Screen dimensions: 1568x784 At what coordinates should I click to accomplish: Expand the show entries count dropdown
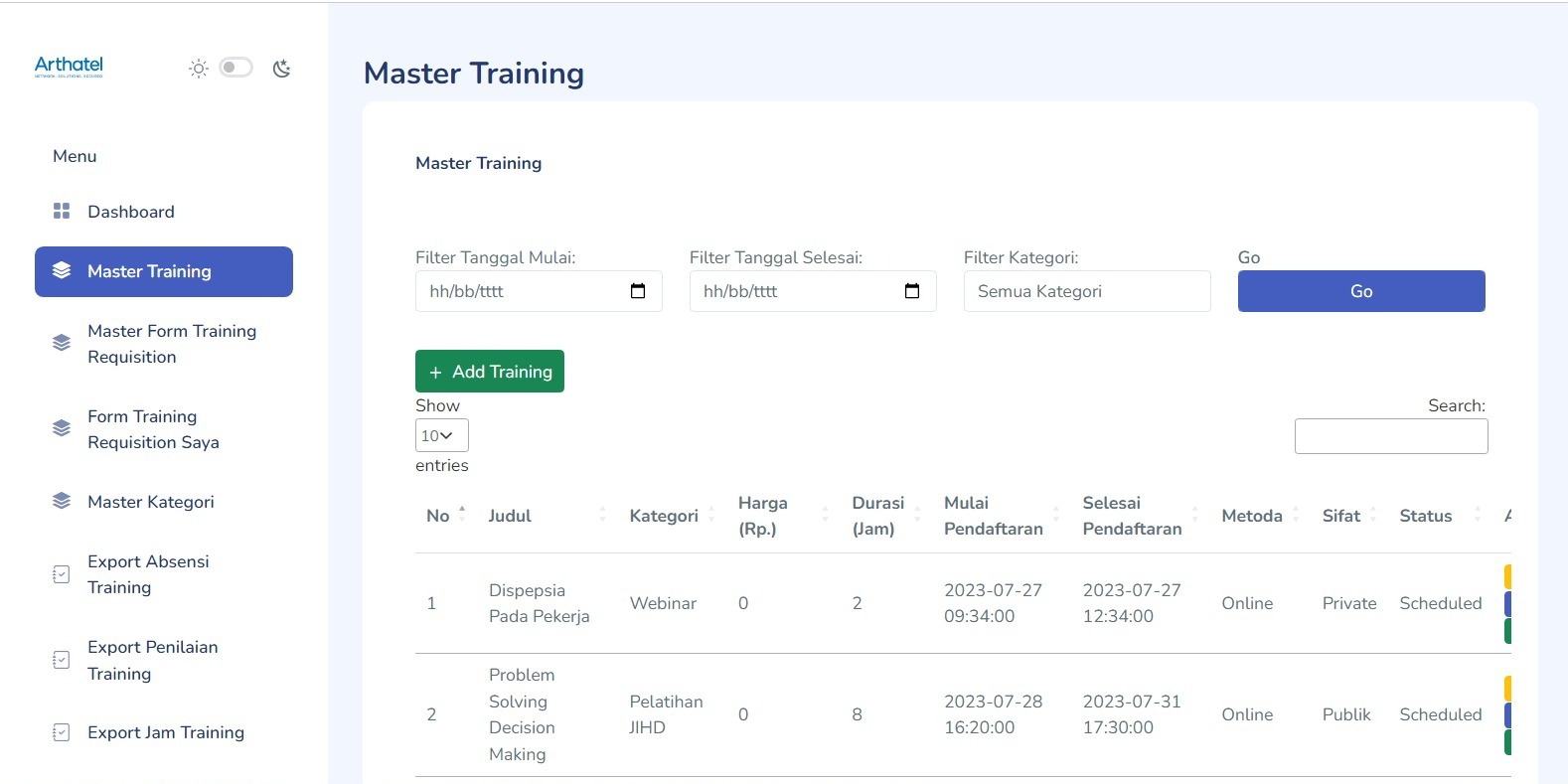pyautogui.click(x=441, y=435)
